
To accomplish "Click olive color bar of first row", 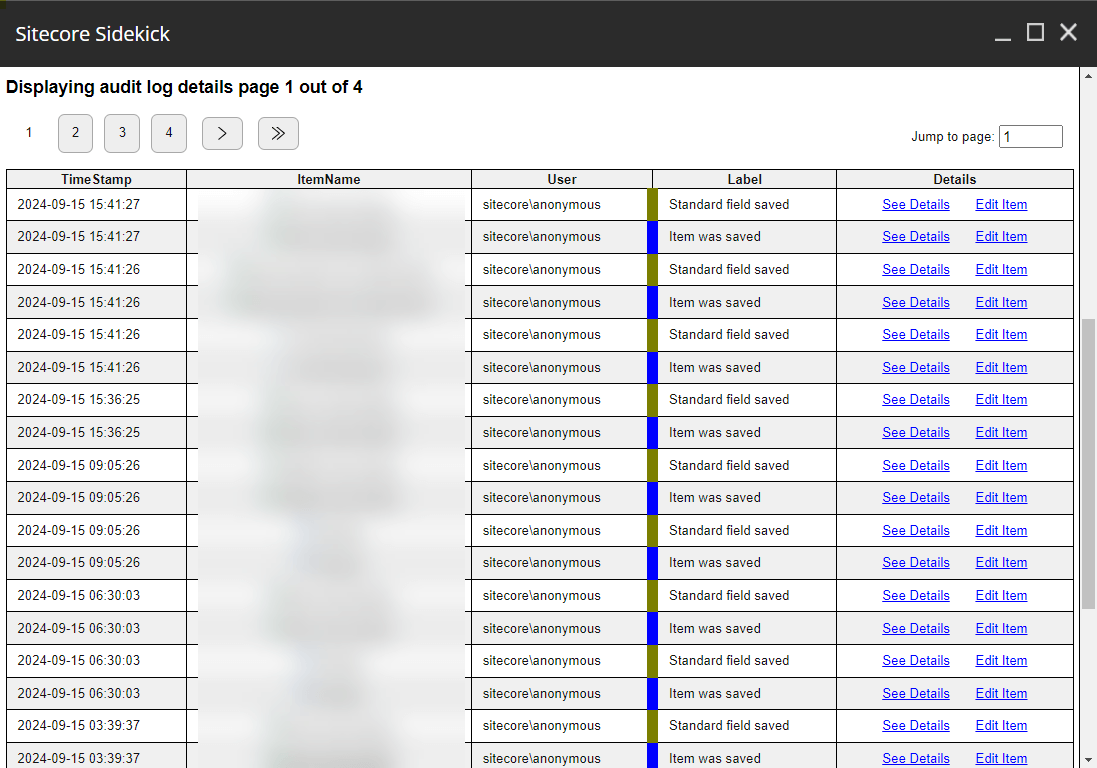I will (x=653, y=205).
